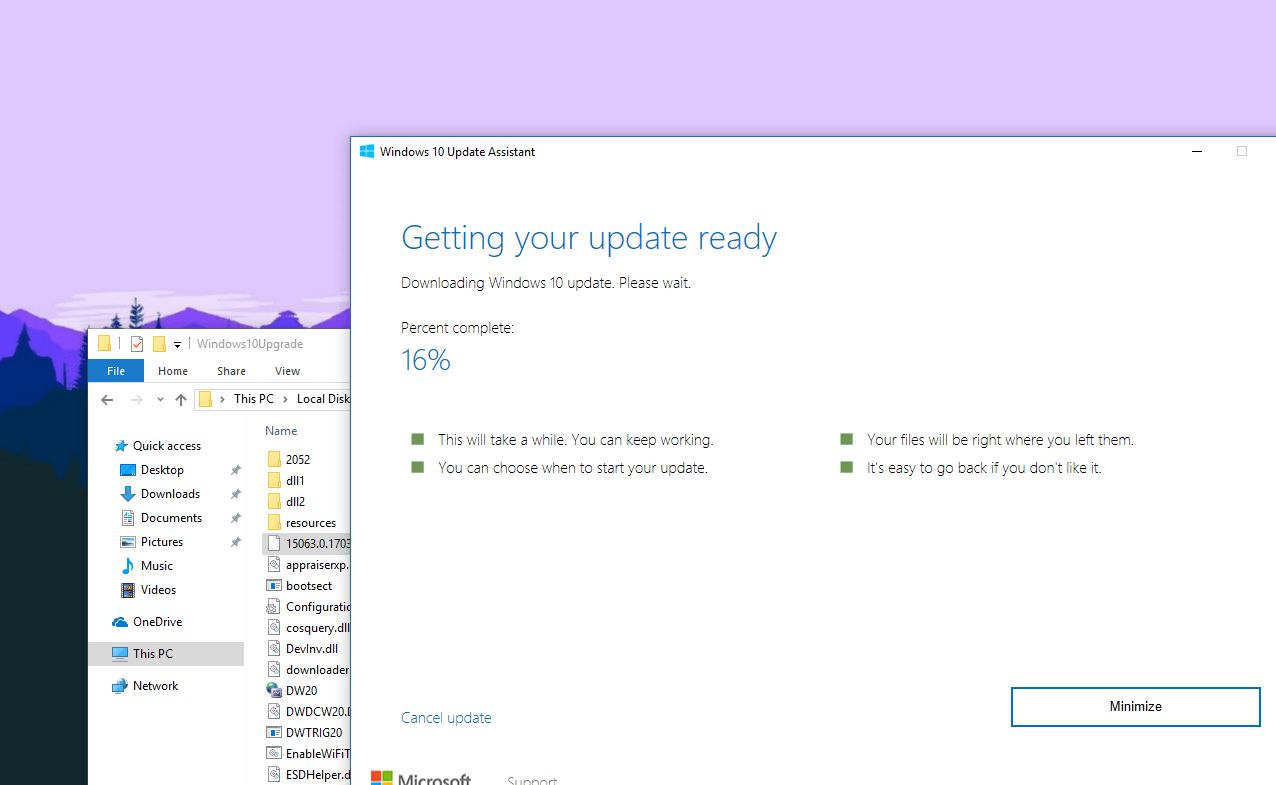Go up one folder level in File Explorer

coord(181,399)
